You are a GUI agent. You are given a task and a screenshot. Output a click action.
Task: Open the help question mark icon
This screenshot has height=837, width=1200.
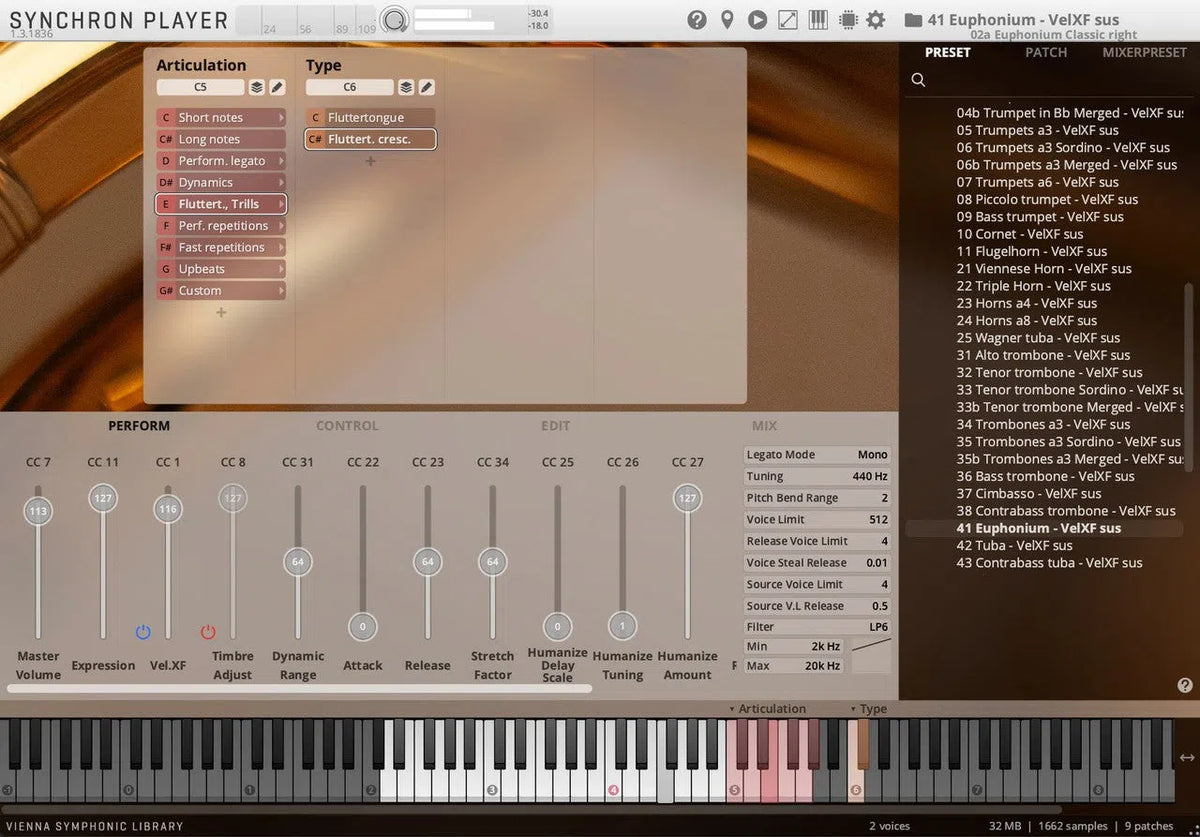click(697, 19)
